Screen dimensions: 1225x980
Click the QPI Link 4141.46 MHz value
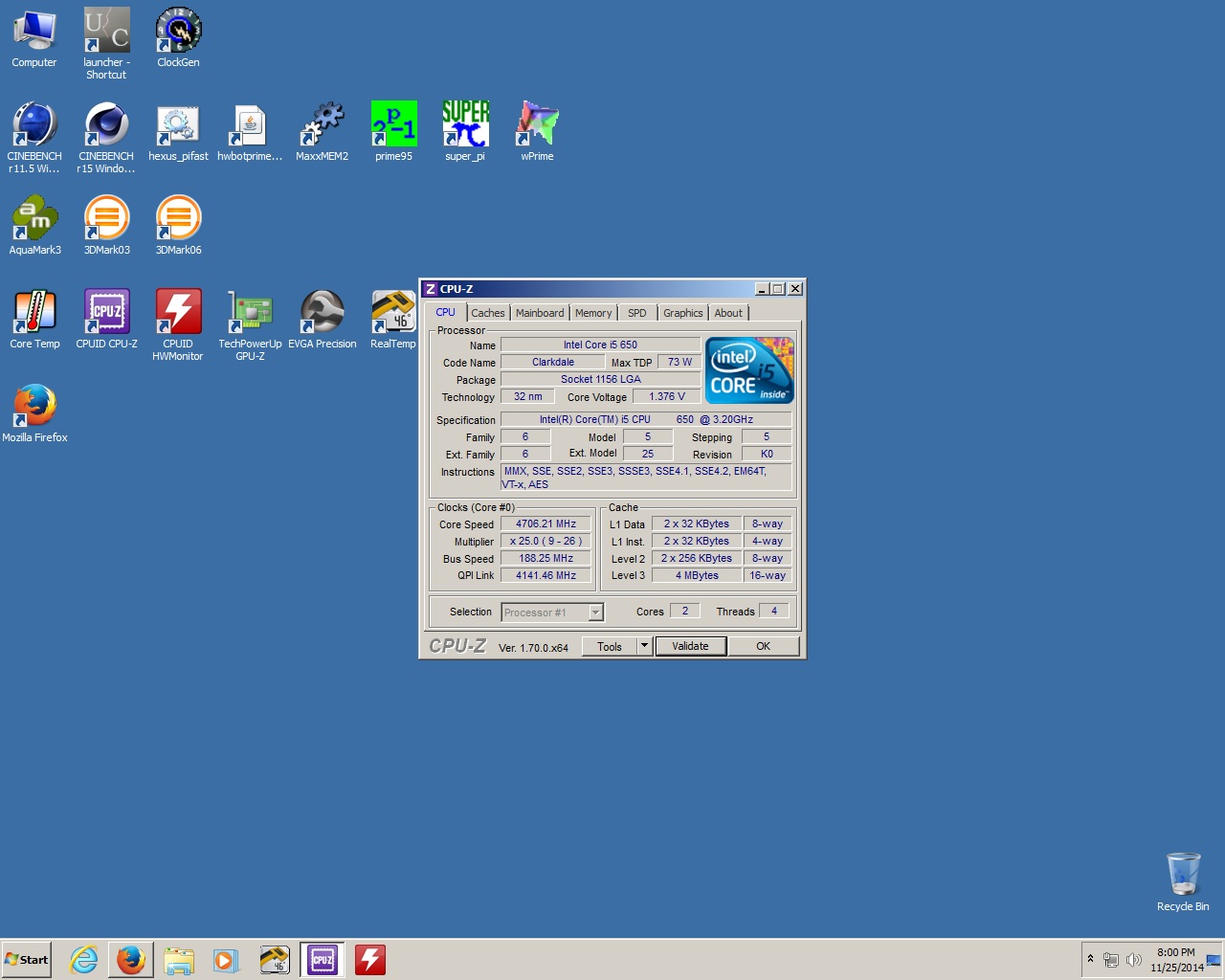tap(546, 575)
